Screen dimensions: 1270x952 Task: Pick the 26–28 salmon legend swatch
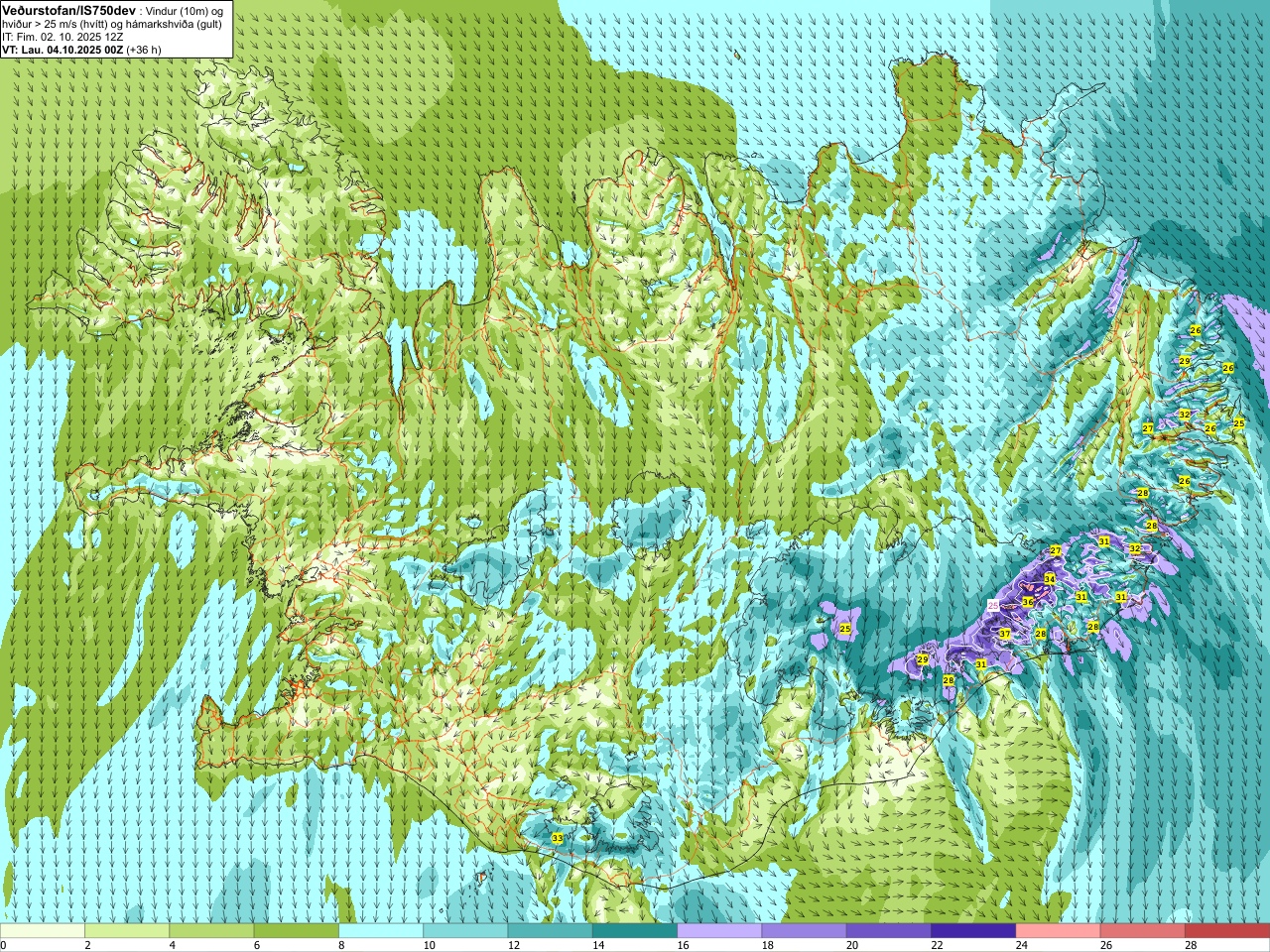tap(1143, 931)
